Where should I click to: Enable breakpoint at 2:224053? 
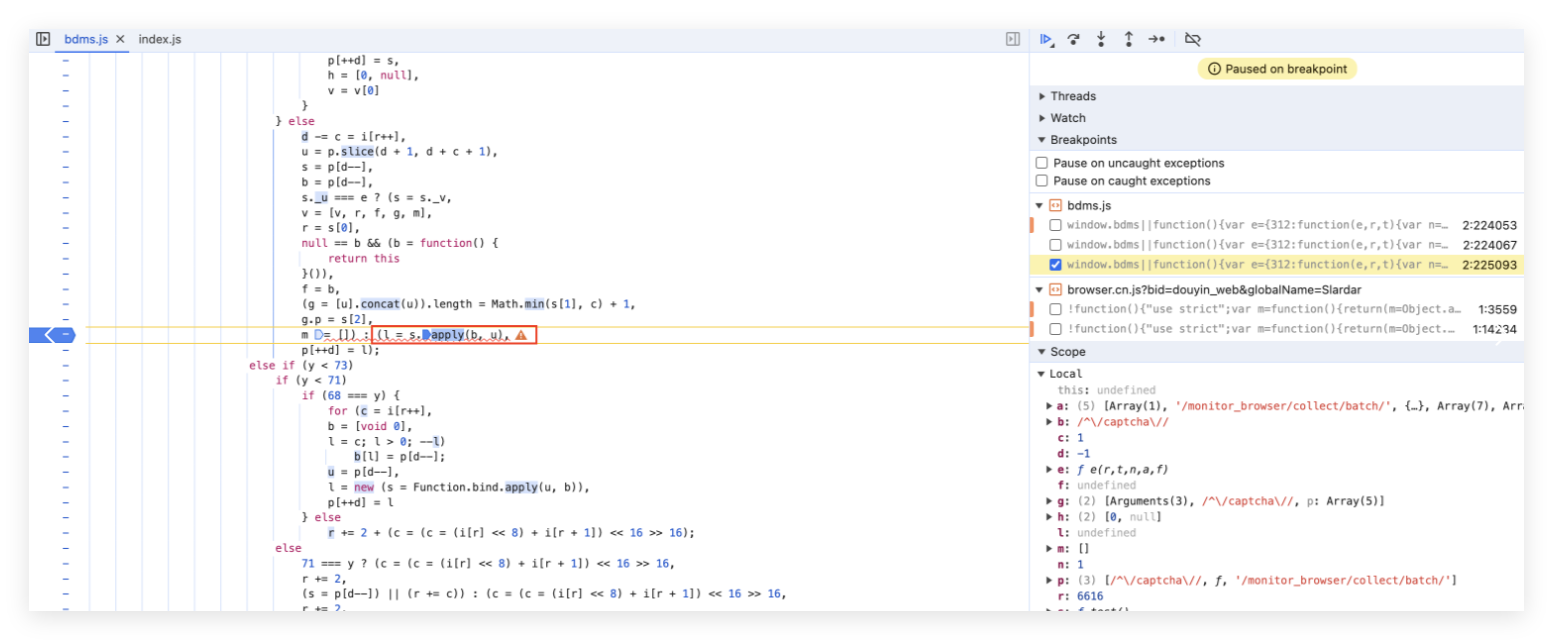pos(1055,226)
